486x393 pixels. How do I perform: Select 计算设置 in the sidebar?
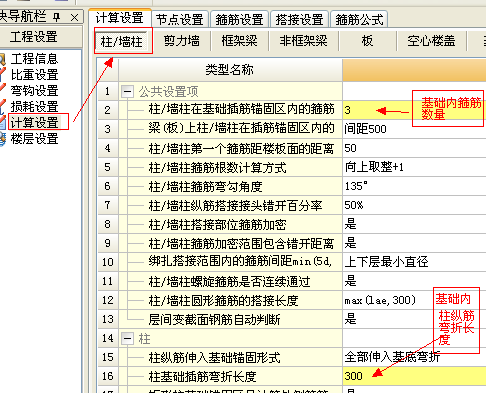point(34,123)
